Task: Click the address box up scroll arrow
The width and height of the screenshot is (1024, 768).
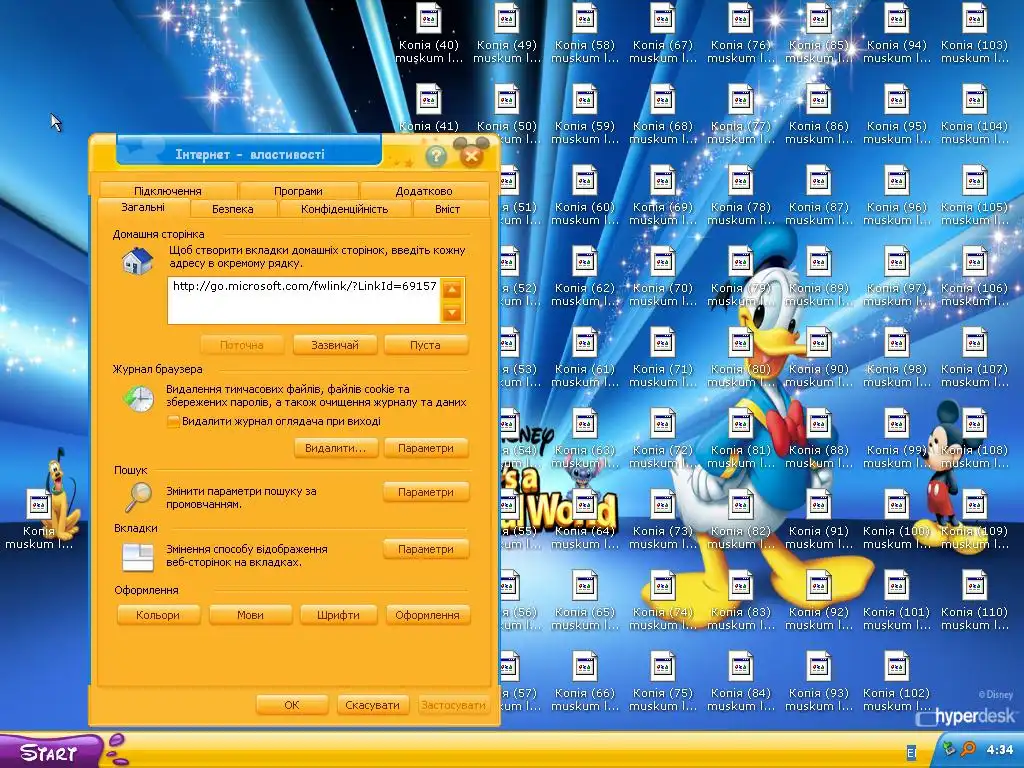Action: click(452, 289)
